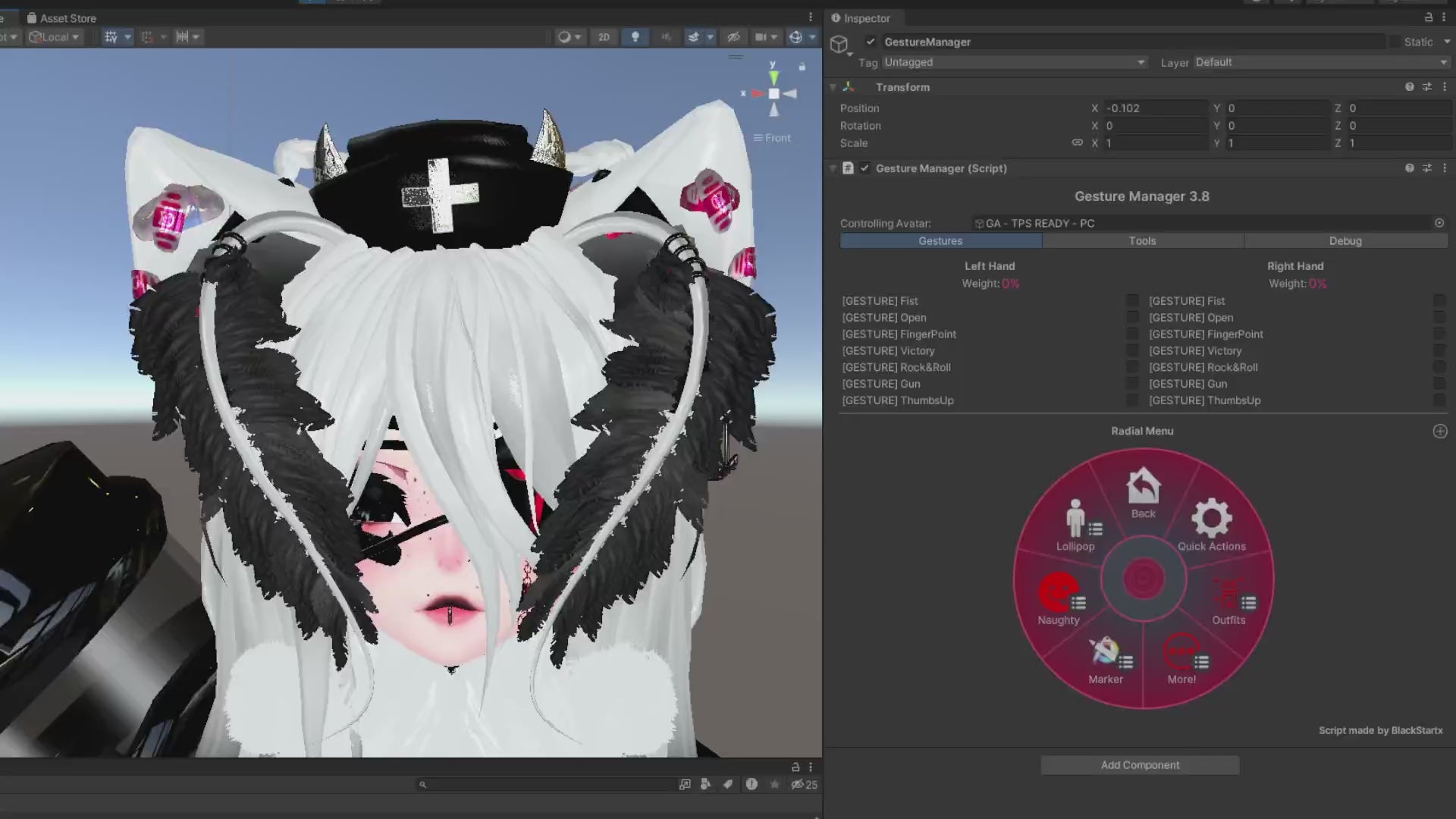The width and height of the screenshot is (1456, 819).
Task: Click the Add Component button
Action: pos(1140,765)
